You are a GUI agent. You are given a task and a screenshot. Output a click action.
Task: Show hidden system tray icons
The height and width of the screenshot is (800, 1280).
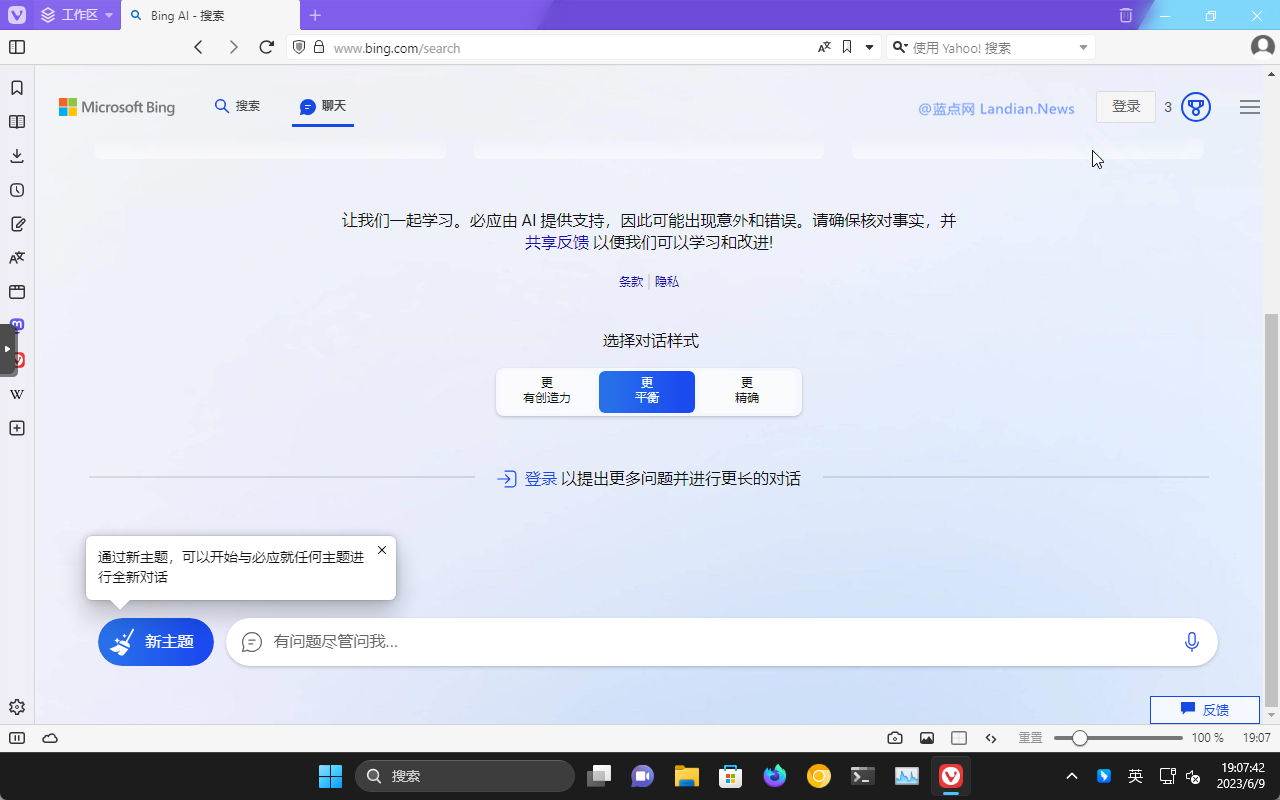(1072, 776)
